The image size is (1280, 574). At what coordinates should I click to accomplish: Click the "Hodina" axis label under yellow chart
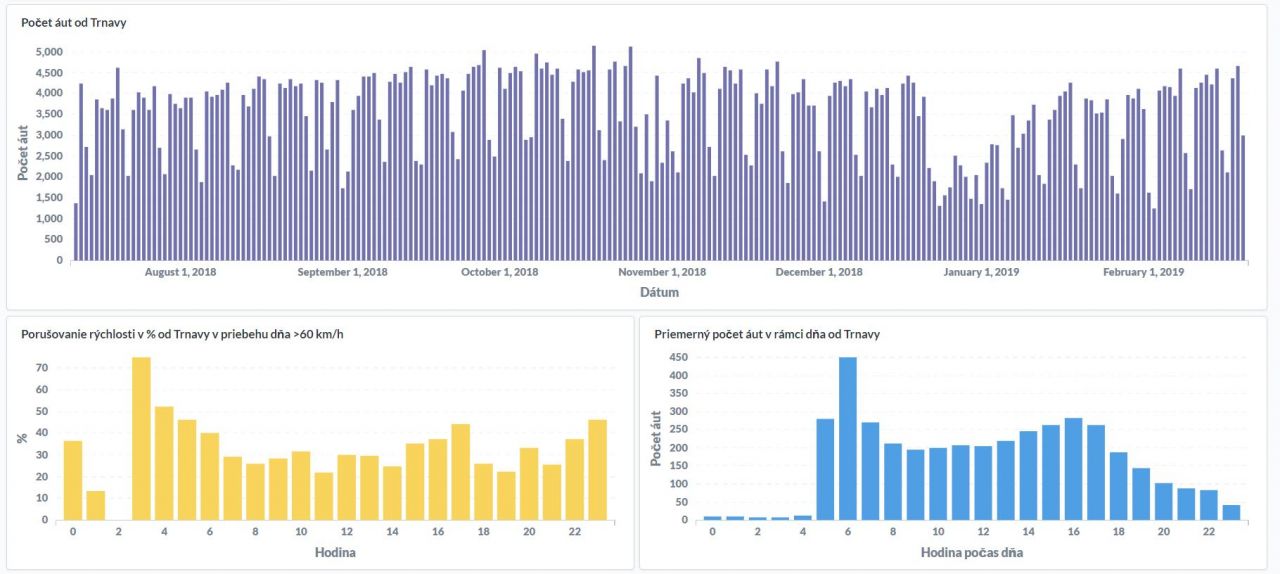click(x=335, y=552)
